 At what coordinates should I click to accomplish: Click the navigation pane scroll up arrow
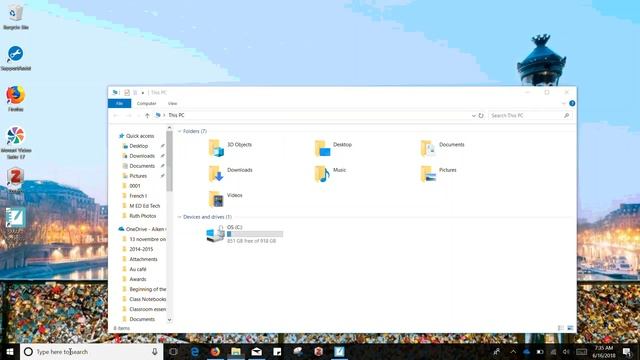pyautogui.click(x=169, y=128)
